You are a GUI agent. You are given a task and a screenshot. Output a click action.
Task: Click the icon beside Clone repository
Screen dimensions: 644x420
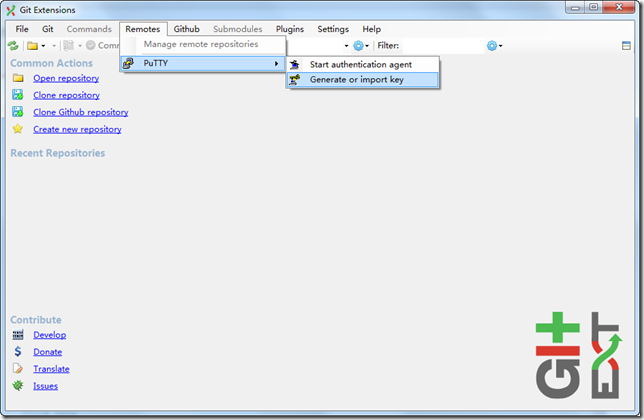click(18, 95)
